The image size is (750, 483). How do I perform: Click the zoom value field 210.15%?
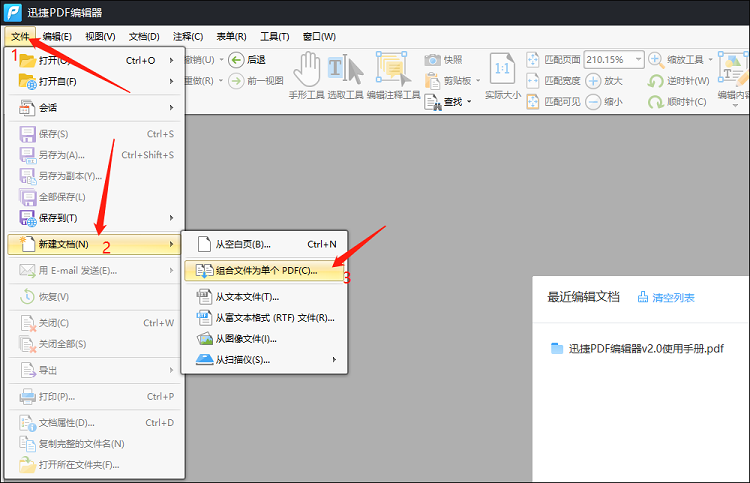[x=607, y=60]
